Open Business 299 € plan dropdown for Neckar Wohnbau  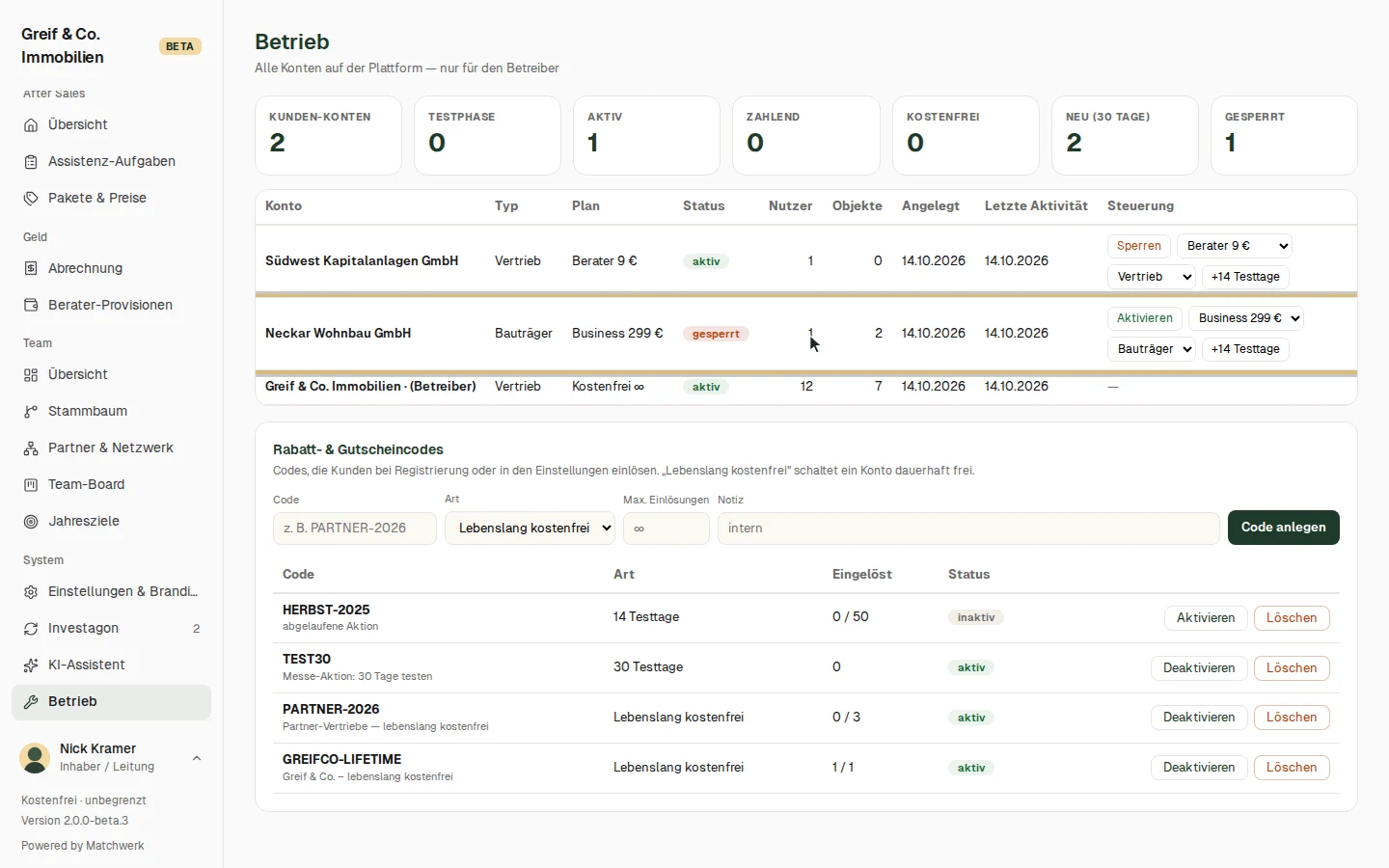1246,318
